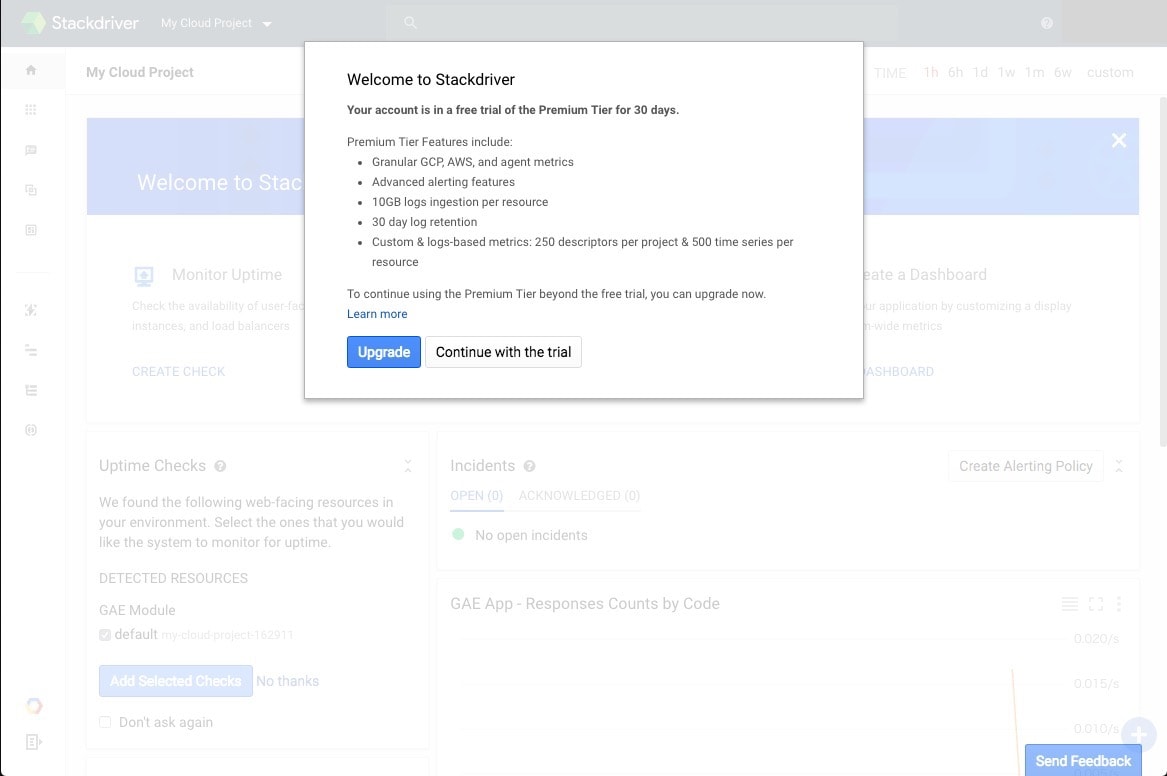Open the circular badge icon in the sidebar
The width and height of the screenshot is (1167, 776).
[x=31, y=430]
